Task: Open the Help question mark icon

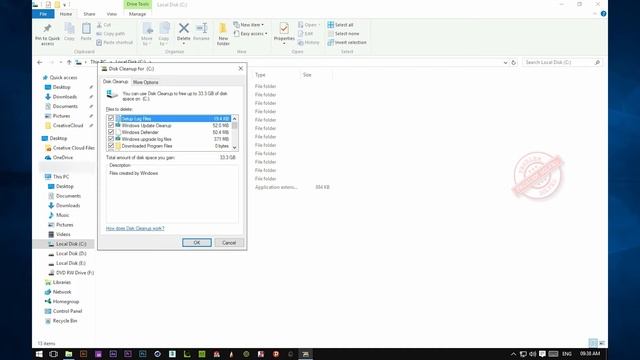Action: 603,14
